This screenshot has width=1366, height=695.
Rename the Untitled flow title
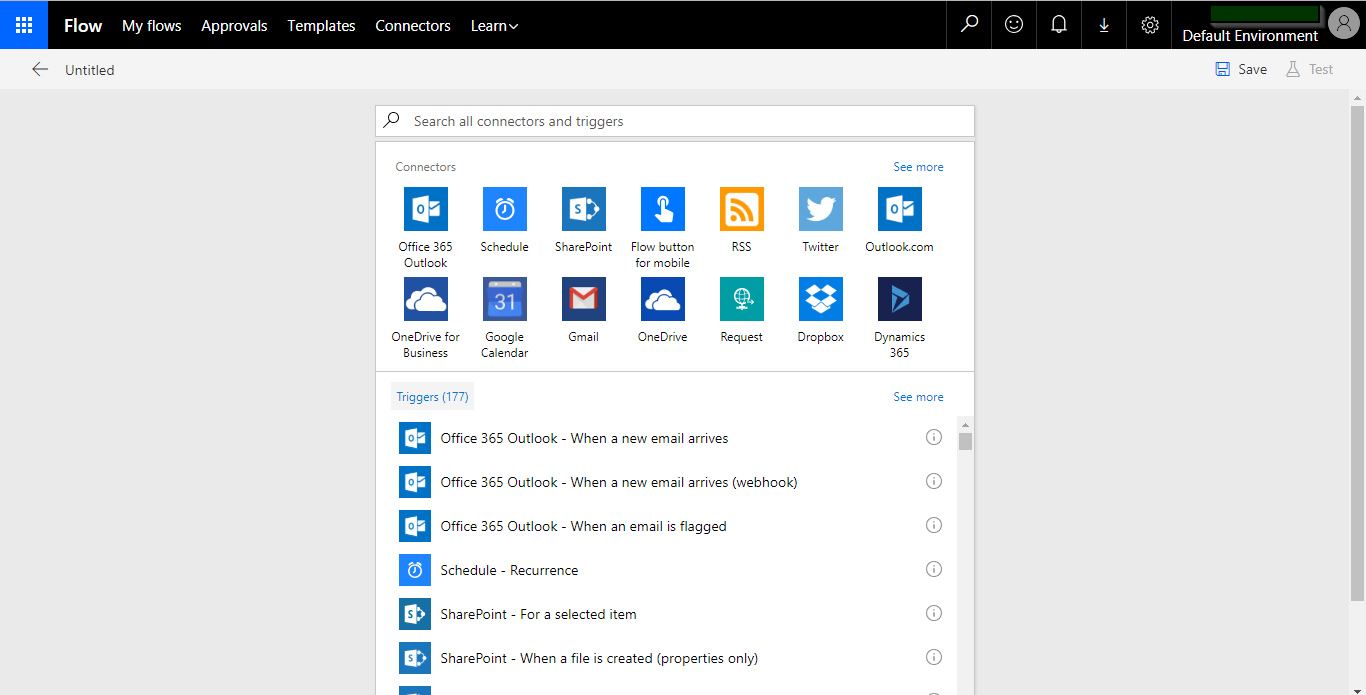90,70
